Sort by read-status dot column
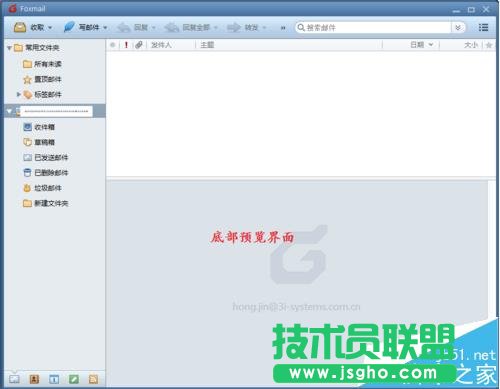 113,45
